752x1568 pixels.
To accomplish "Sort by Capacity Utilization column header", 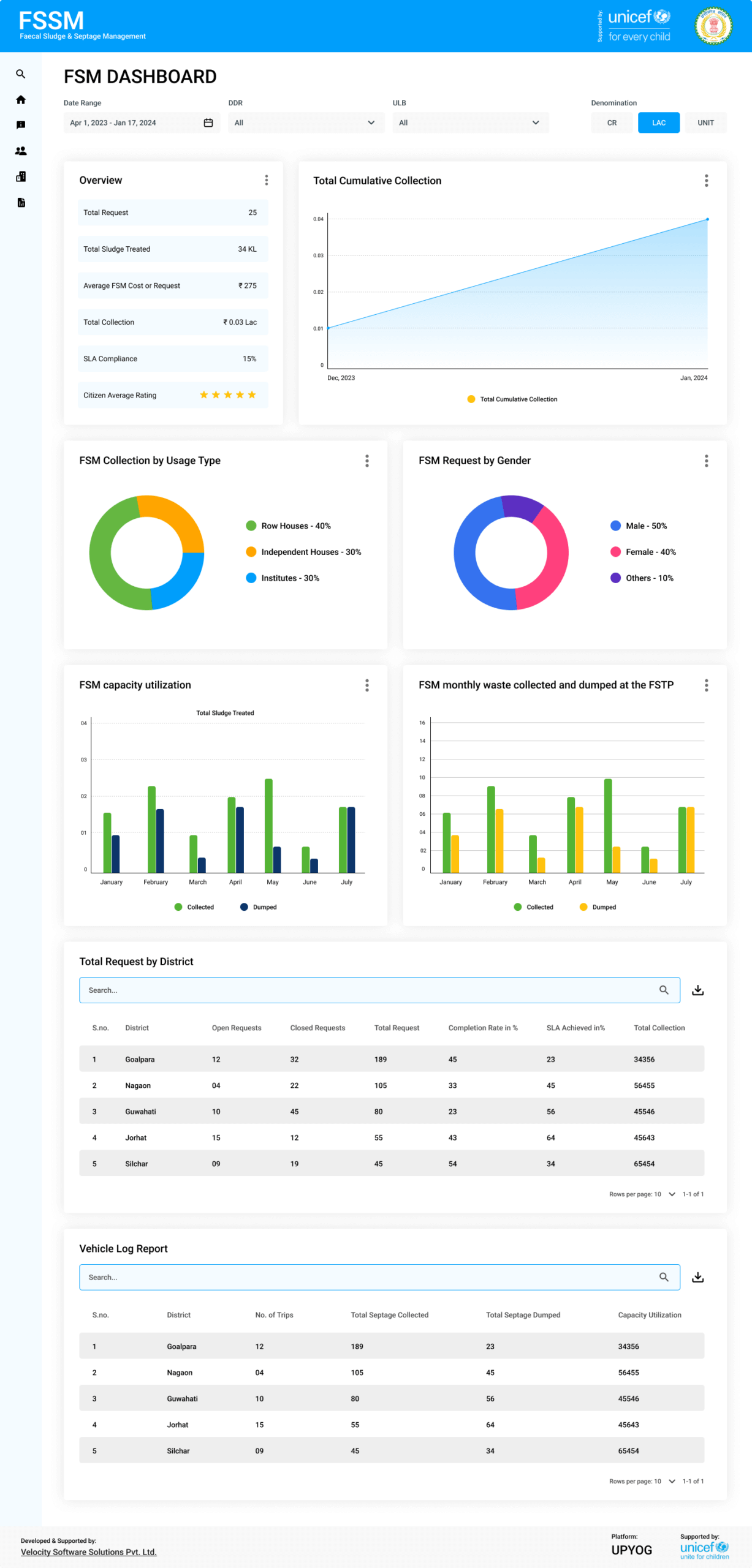I will (x=650, y=1316).
